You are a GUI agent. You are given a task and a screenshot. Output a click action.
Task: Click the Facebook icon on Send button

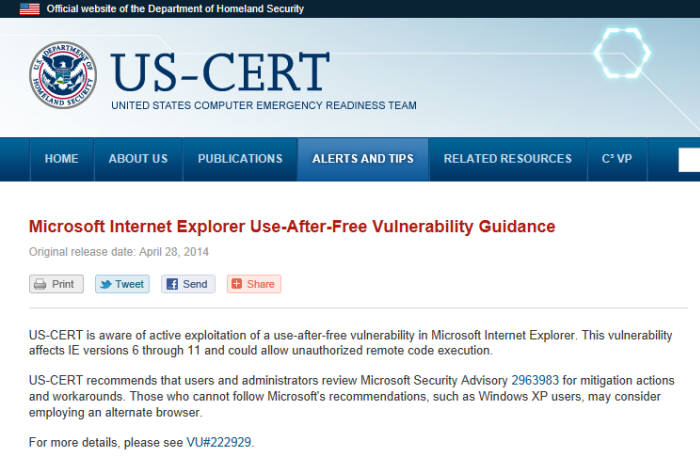click(172, 284)
